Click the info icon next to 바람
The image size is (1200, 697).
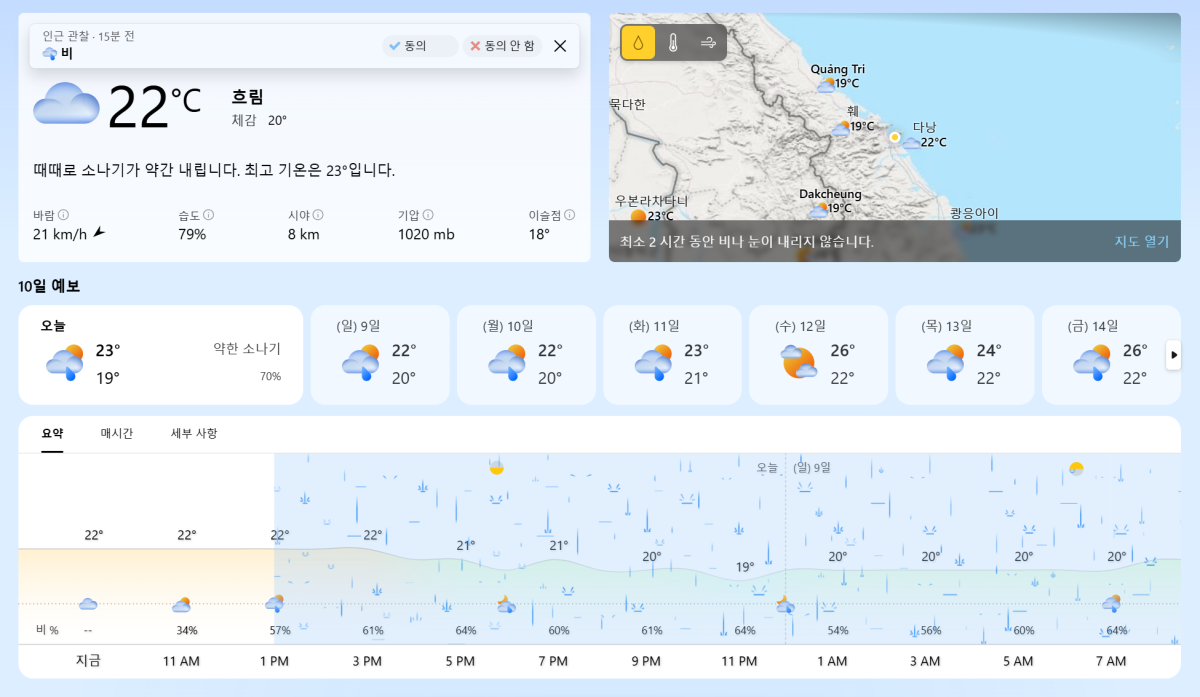[63, 215]
